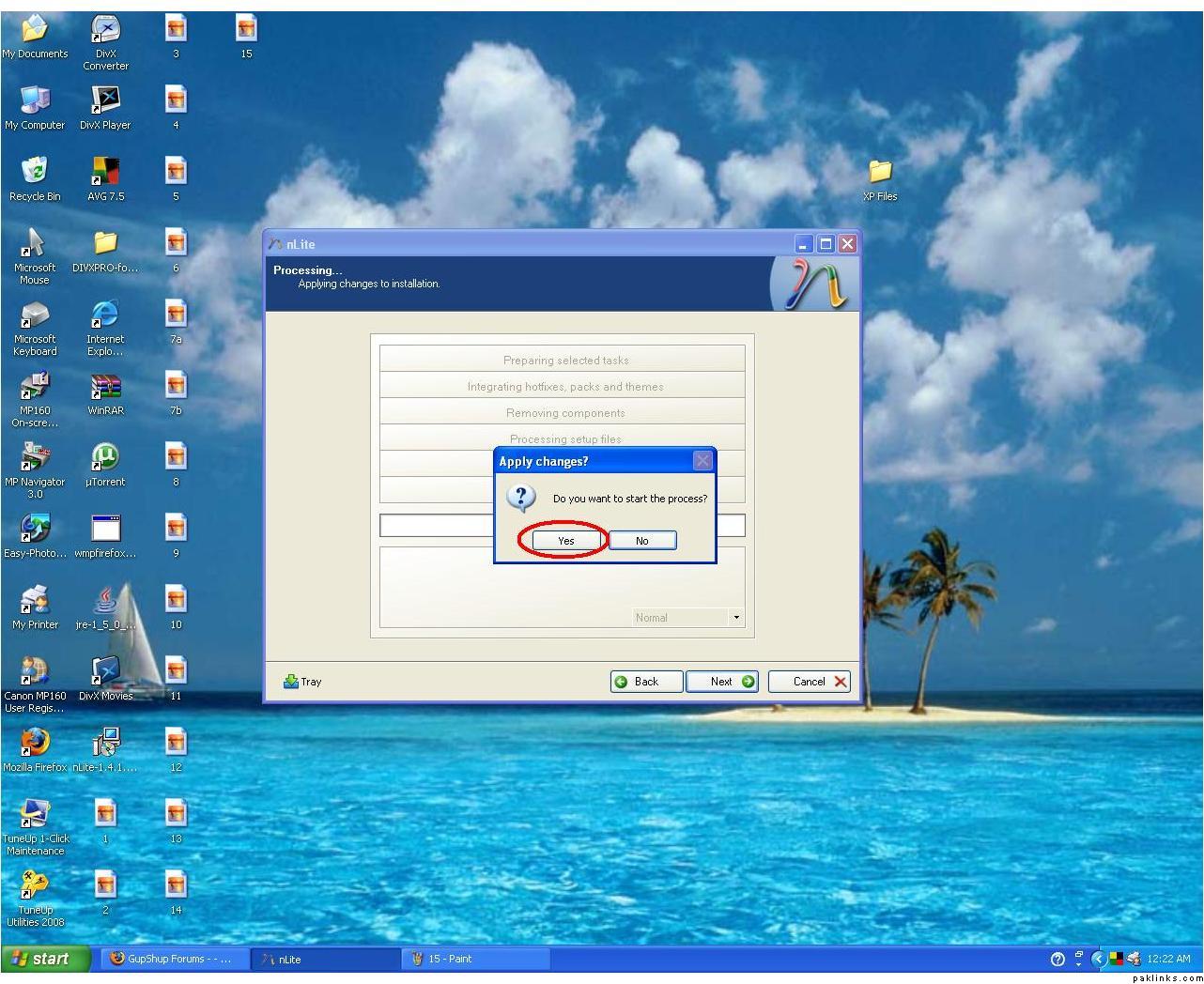Open the Recycle Bin

coord(35,172)
